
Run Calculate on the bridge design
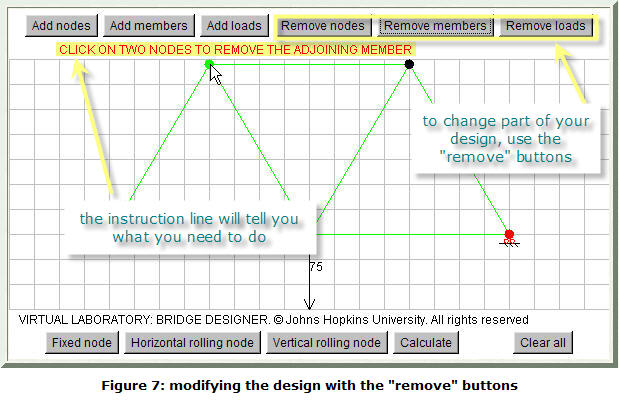(426, 343)
